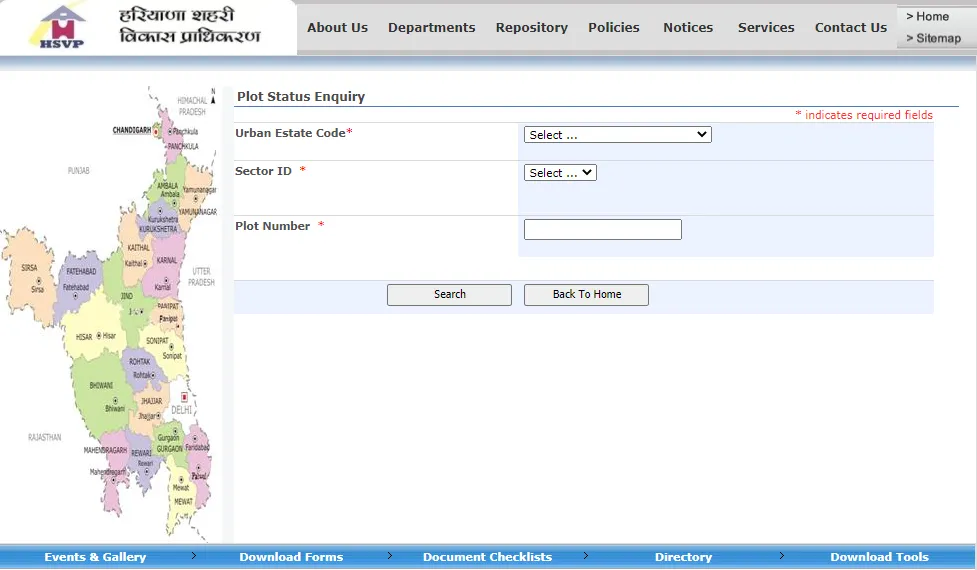Open the Services menu

[x=766, y=28]
